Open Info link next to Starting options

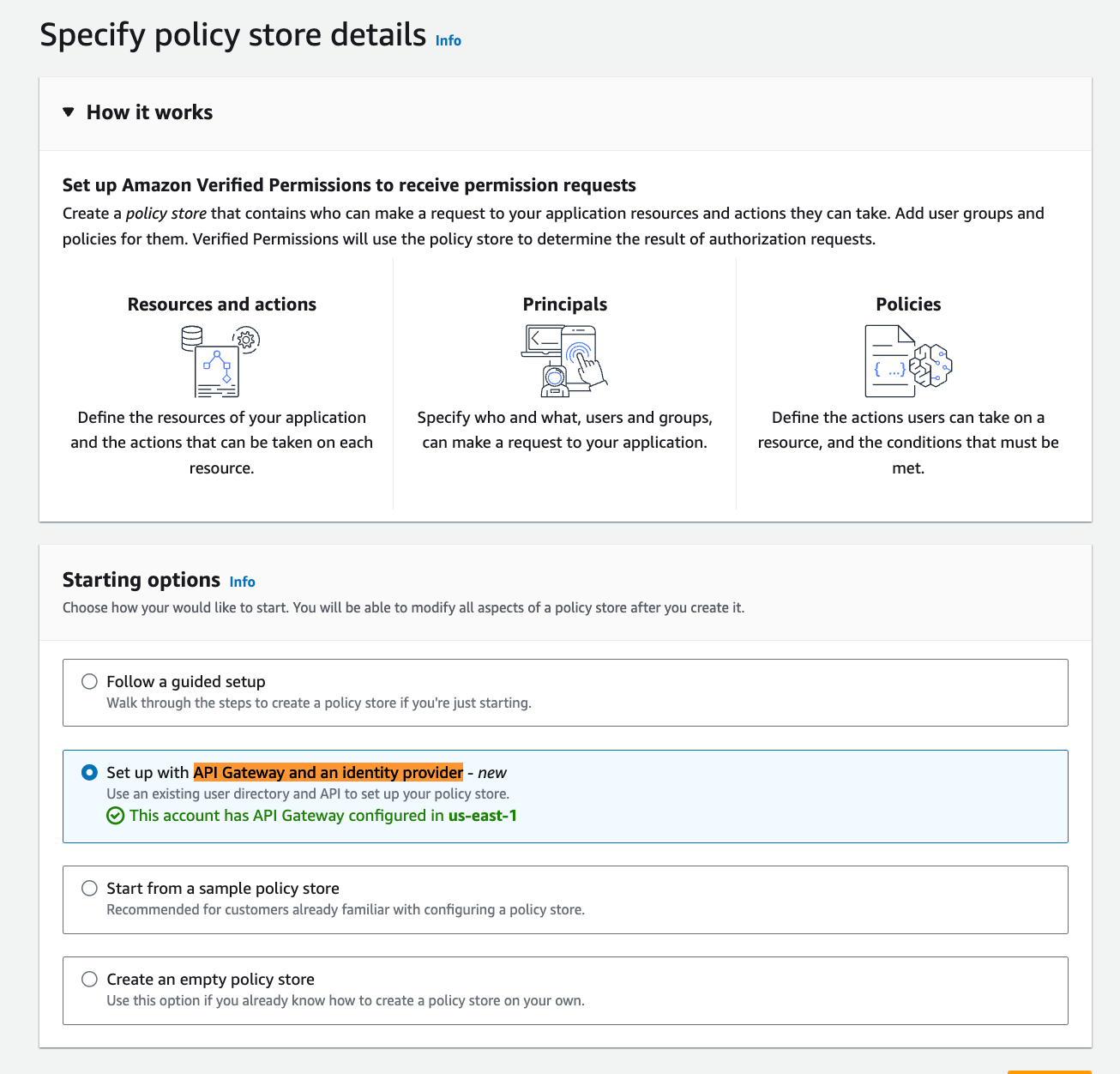pos(243,582)
